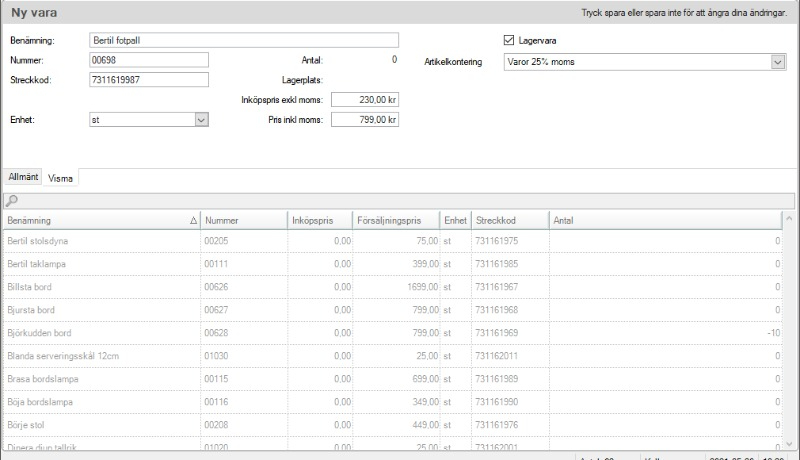Click the 75,00 sale price cell
This screenshot has height=460, width=800.
[428, 241]
